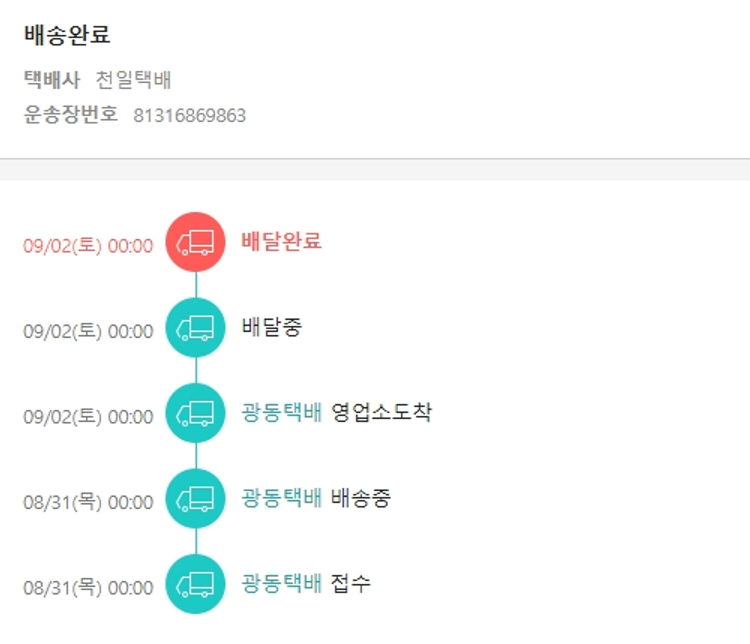Select the 배달중 status text
Screen dimensions: 750x644
pos(271,327)
